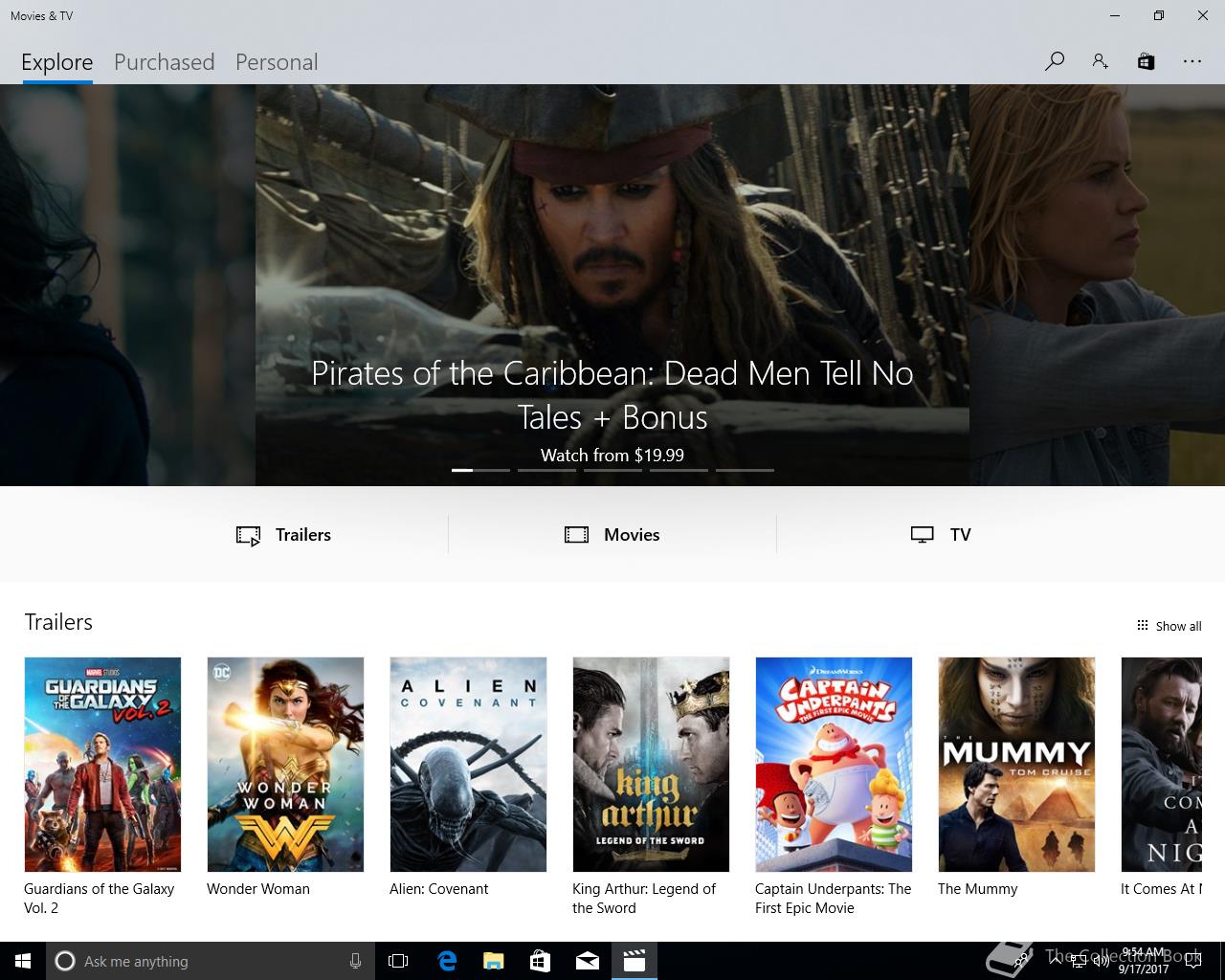The height and width of the screenshot is (980, 1225).
Task: Click the Alien: Covenant title text
Action: pyautogui.click(x=438, y=889)
